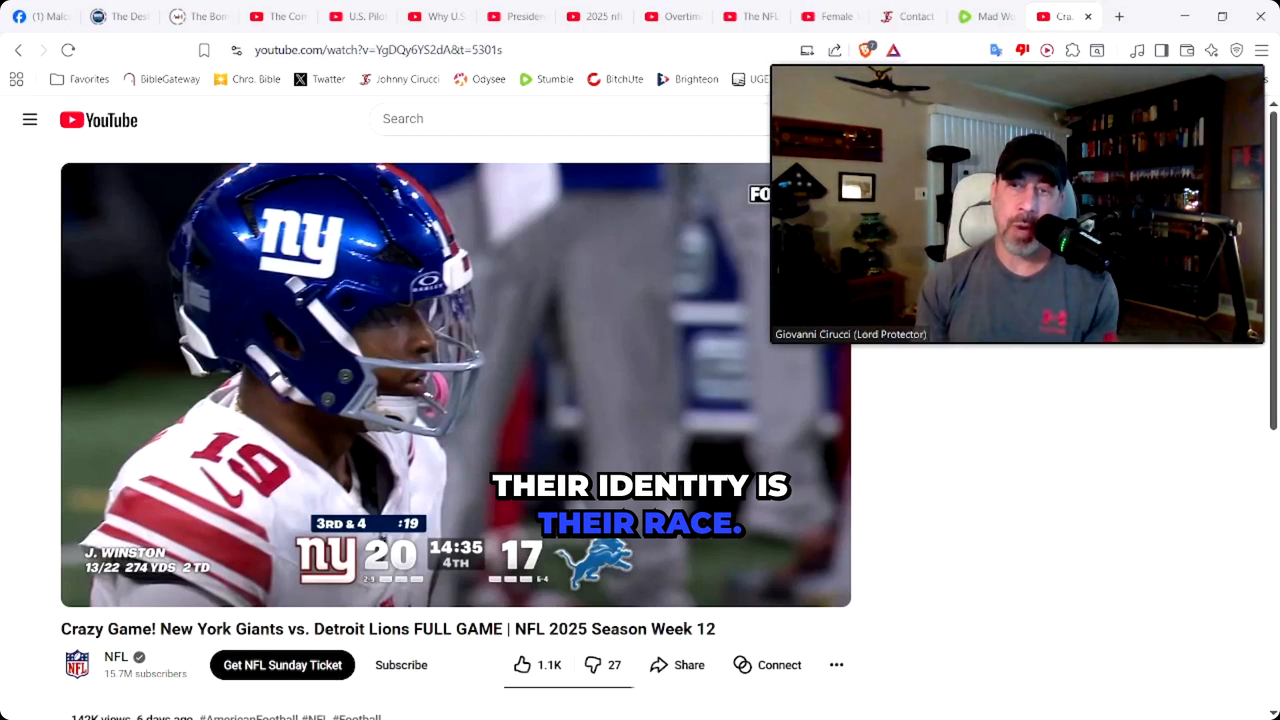1280x720 pixels.
Task: Share the video
Action: click(x=677, y=665)
